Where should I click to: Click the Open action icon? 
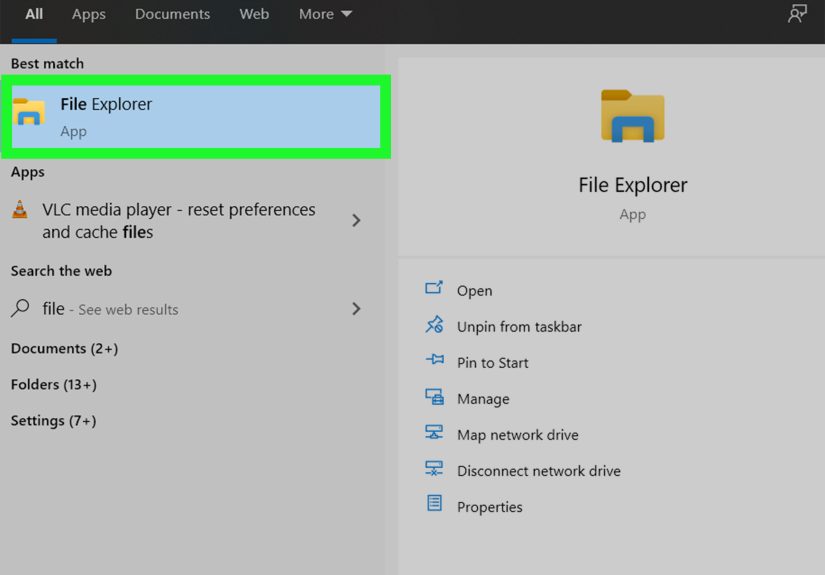[434, 287]
